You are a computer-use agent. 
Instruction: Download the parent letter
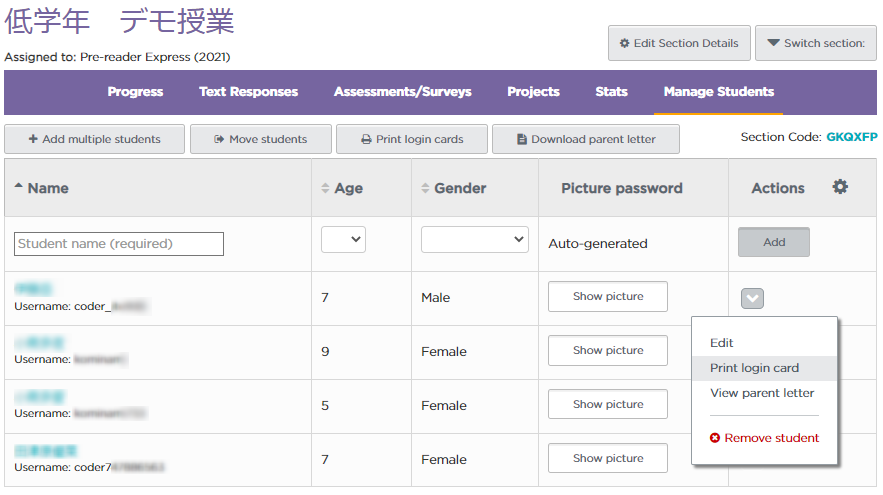[585, 139]
